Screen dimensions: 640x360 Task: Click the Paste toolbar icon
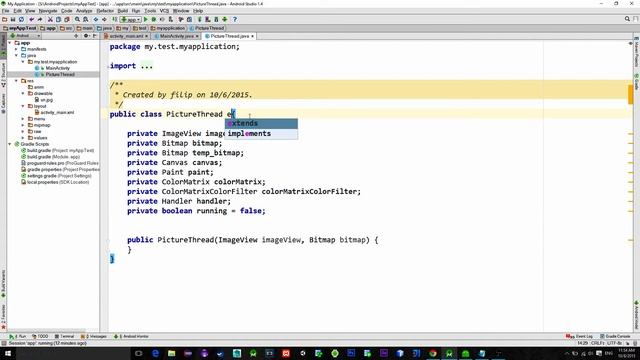coord(67,19)
